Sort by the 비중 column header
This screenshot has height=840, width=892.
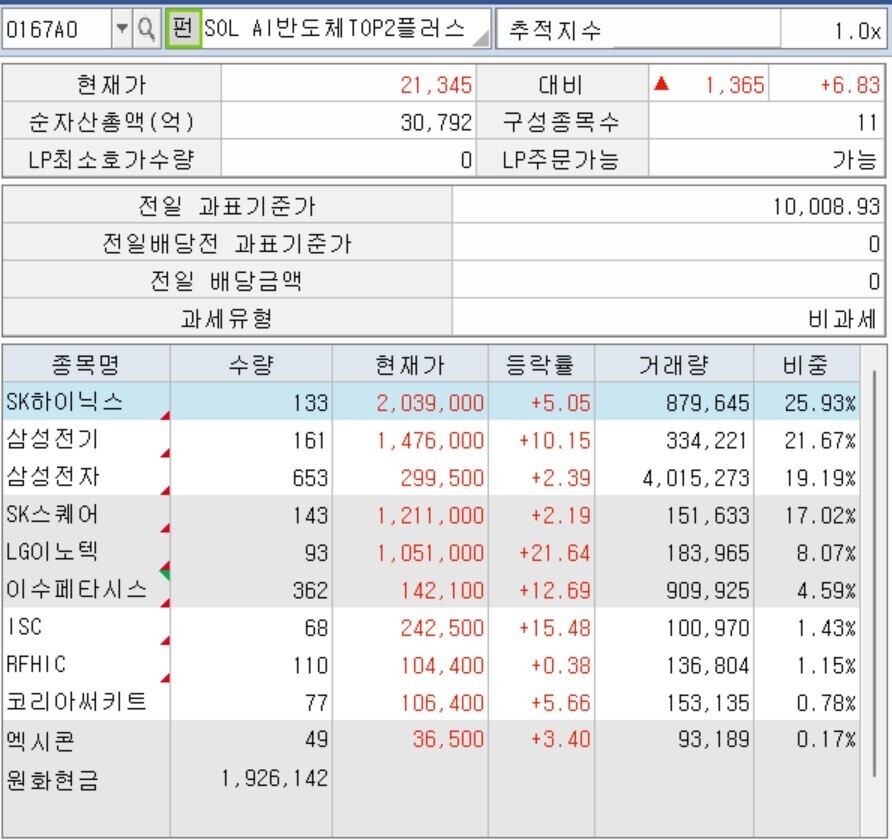coord(806,364)
